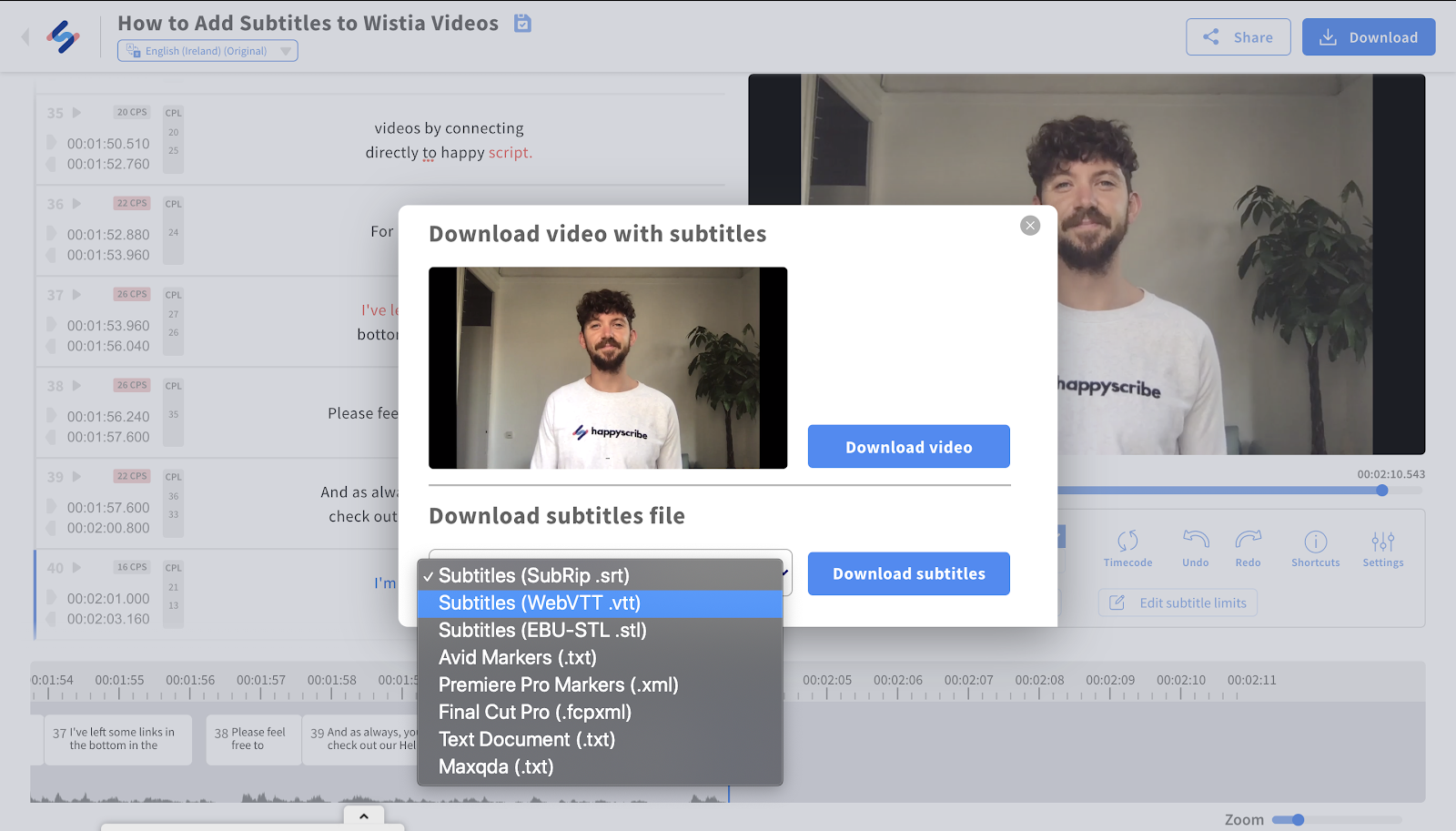Open the Share button in header
The width and height of the screenshot is (1456, 831).
[1238, 37]
